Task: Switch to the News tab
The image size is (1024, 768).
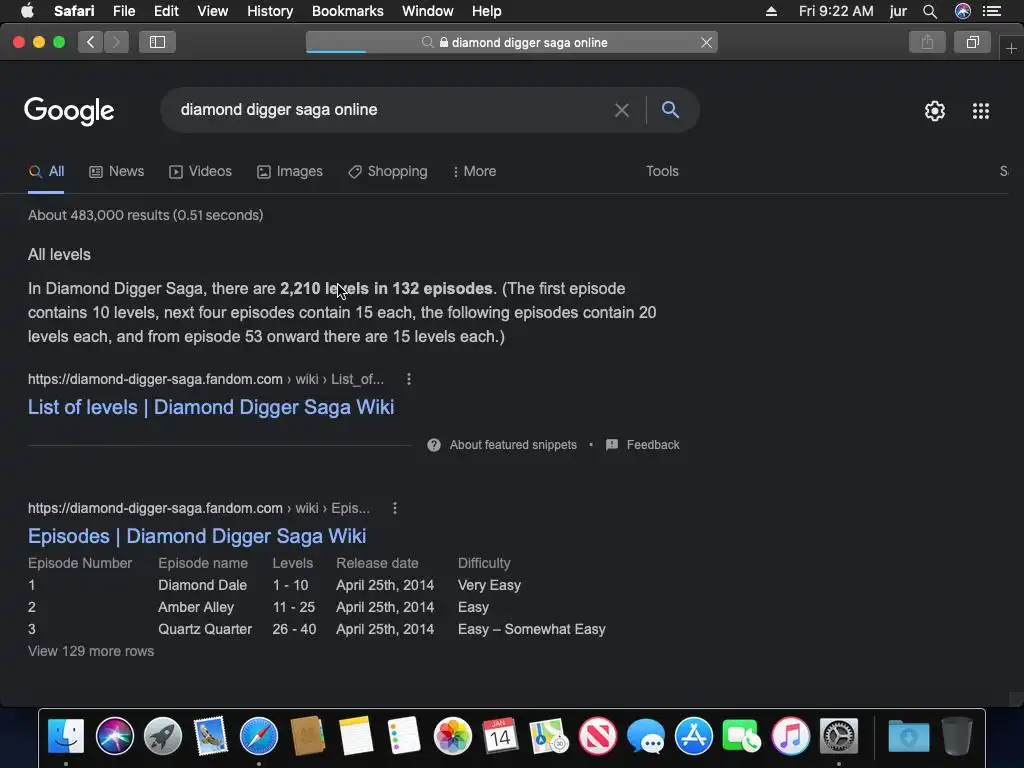Action: (x=116, y=171)
